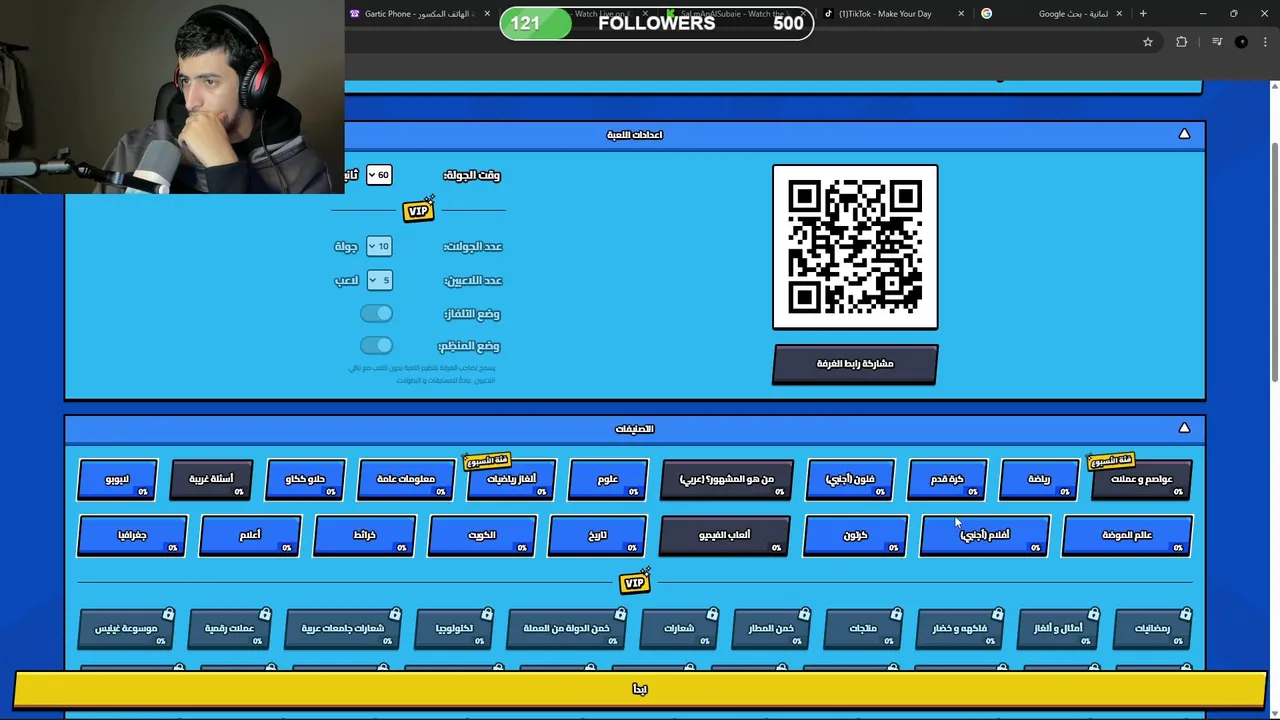Open the round time dropdown showing 60
The height and width of the screenshot is (720, 1280).
coord(378,175)
